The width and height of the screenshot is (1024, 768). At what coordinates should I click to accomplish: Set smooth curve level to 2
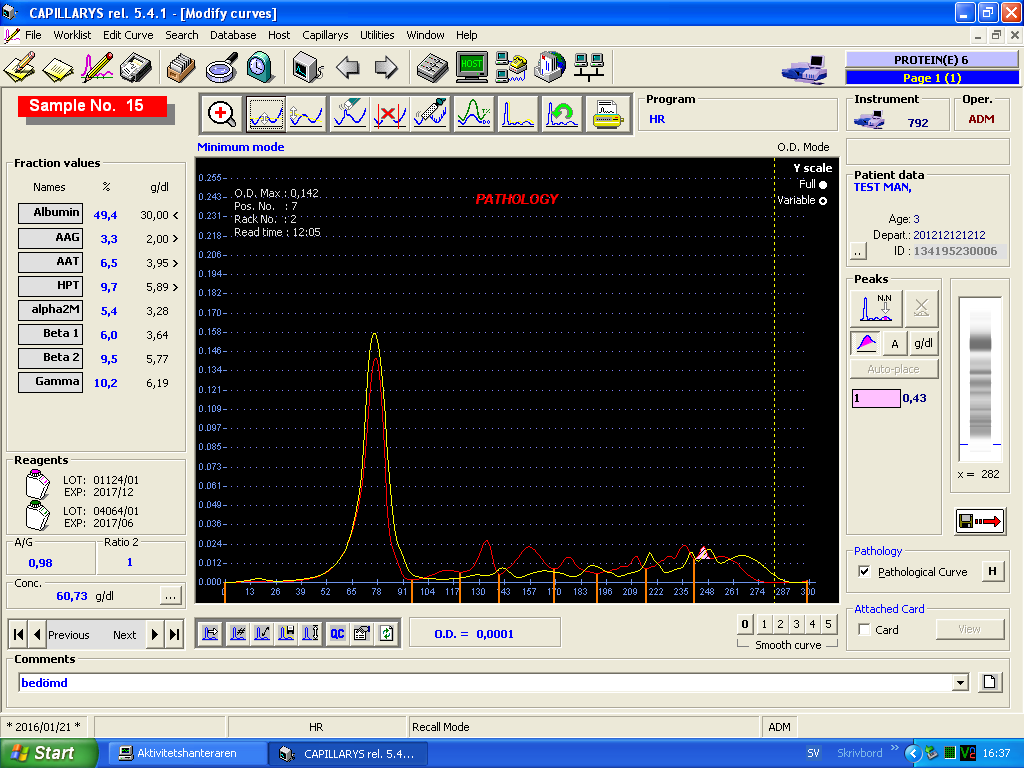pyautogui.click(x=780, y=624)
